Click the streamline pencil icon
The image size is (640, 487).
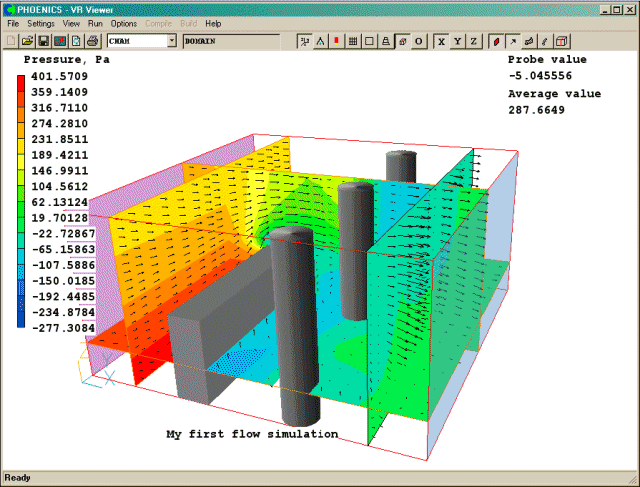click(544, 41)
